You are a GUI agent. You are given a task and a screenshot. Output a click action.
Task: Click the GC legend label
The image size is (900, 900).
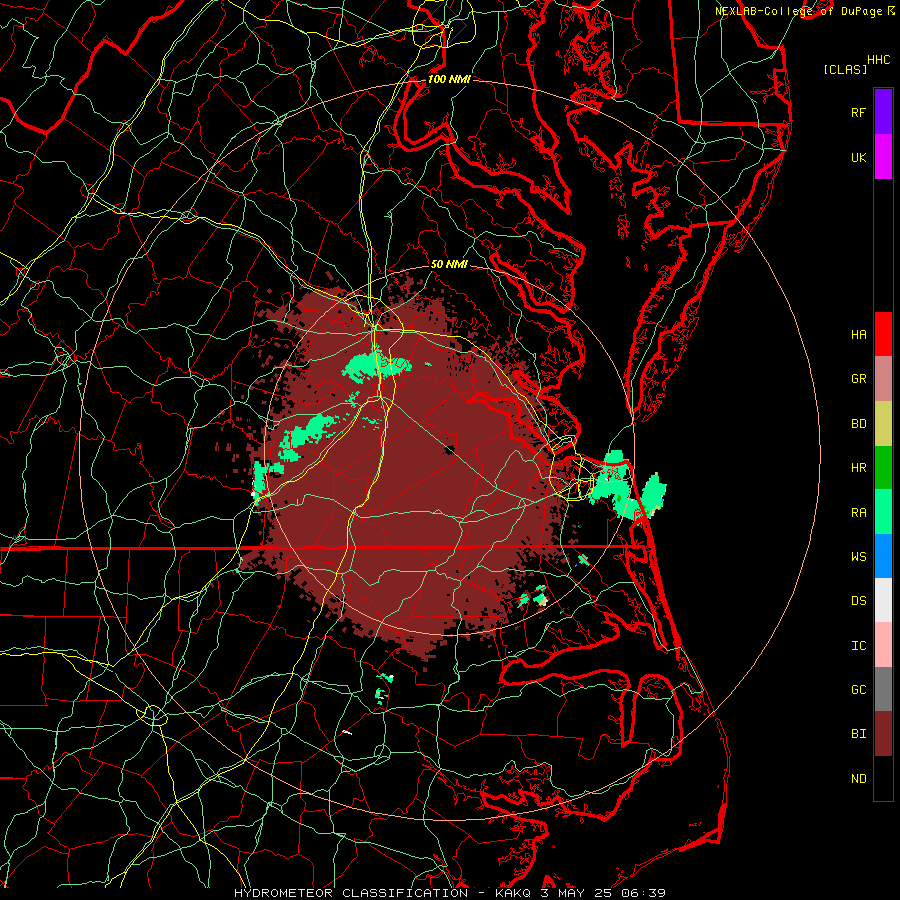coord(858,690)
